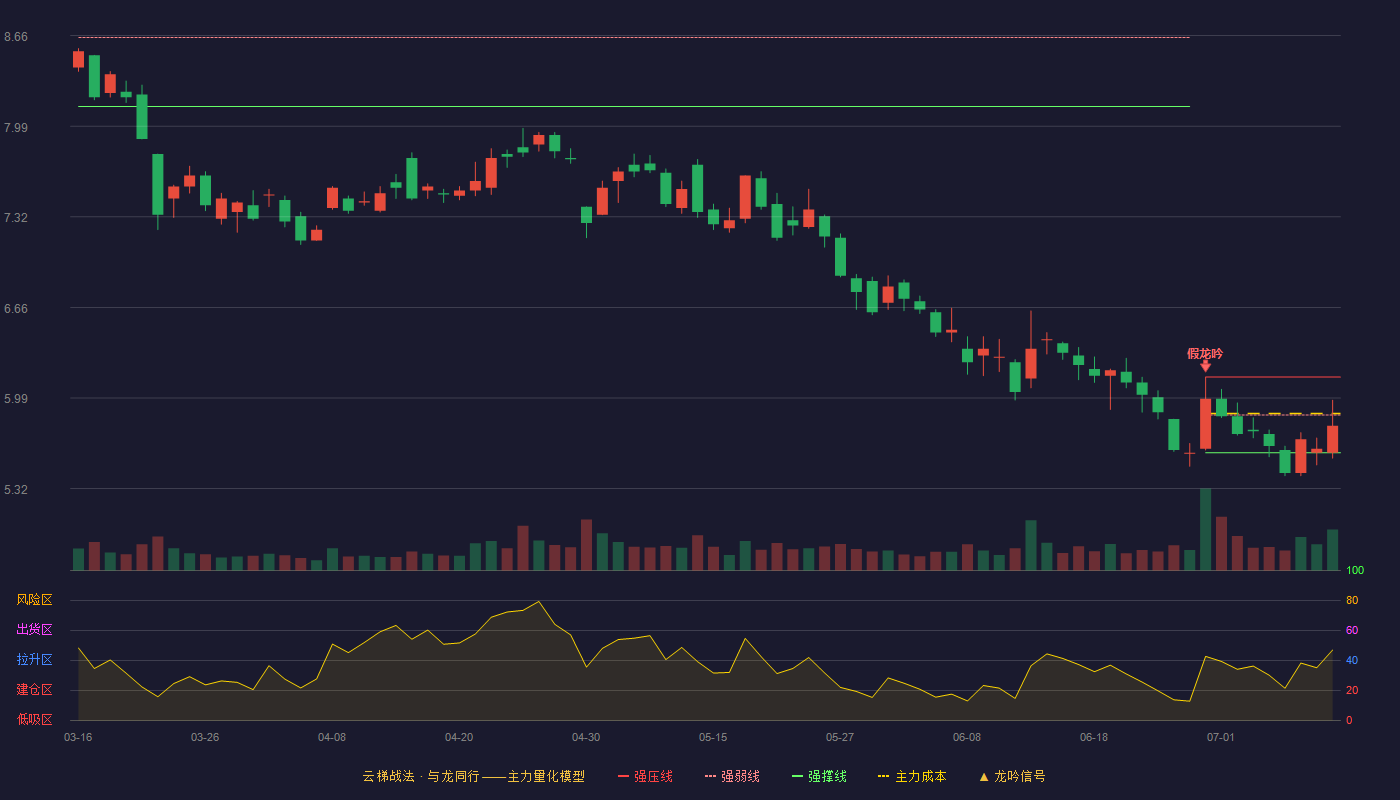Image resolution: width=1400 pixels, height=800 pixels.
Task: Click the 建仓区 zone label
Action: [35, 690]
